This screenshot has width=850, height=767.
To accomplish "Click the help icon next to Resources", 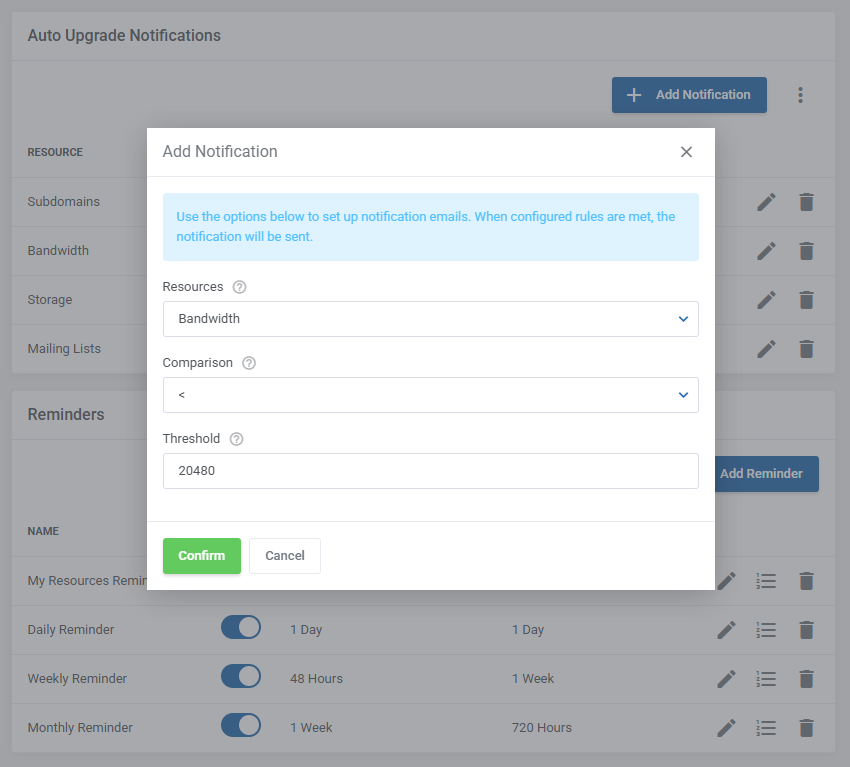I will [x=239, y=287].
